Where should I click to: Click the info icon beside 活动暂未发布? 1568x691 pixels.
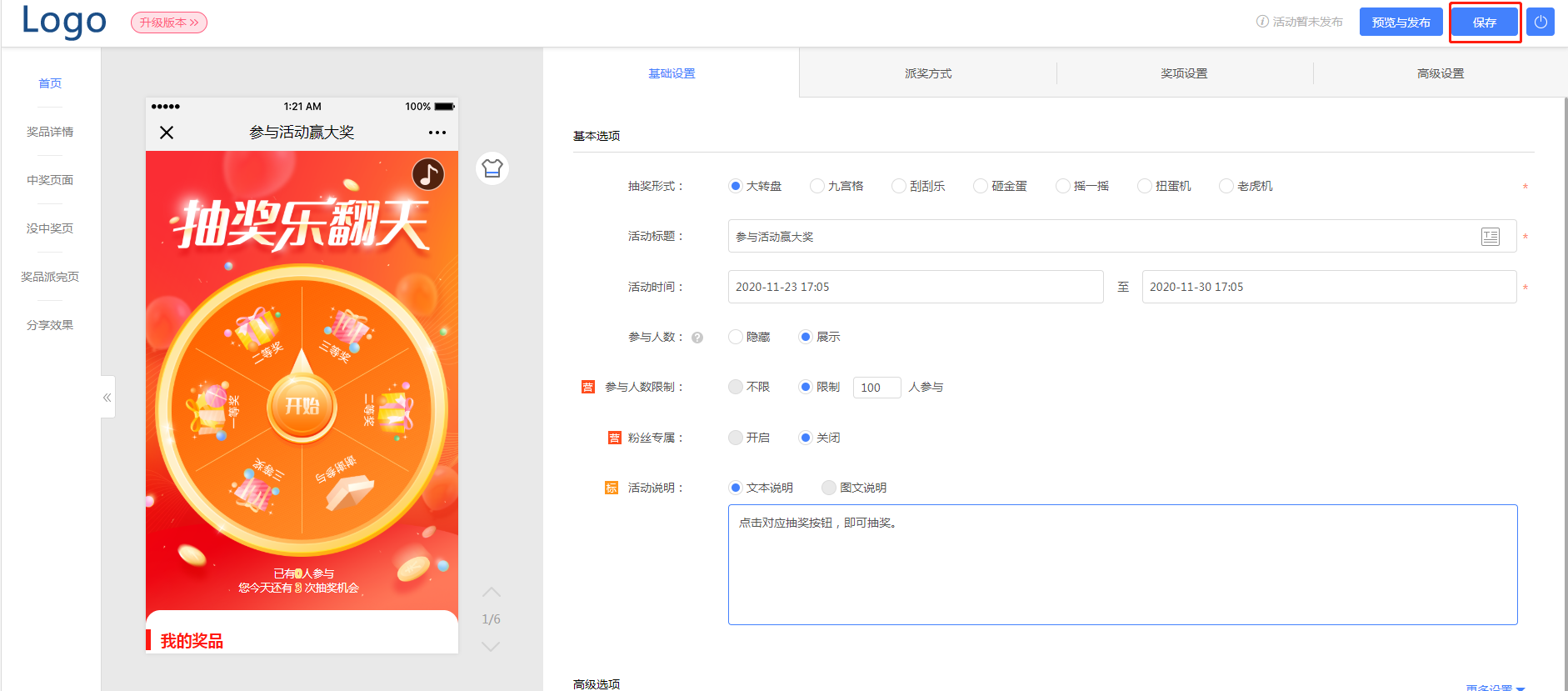[x=1262, y=22]
